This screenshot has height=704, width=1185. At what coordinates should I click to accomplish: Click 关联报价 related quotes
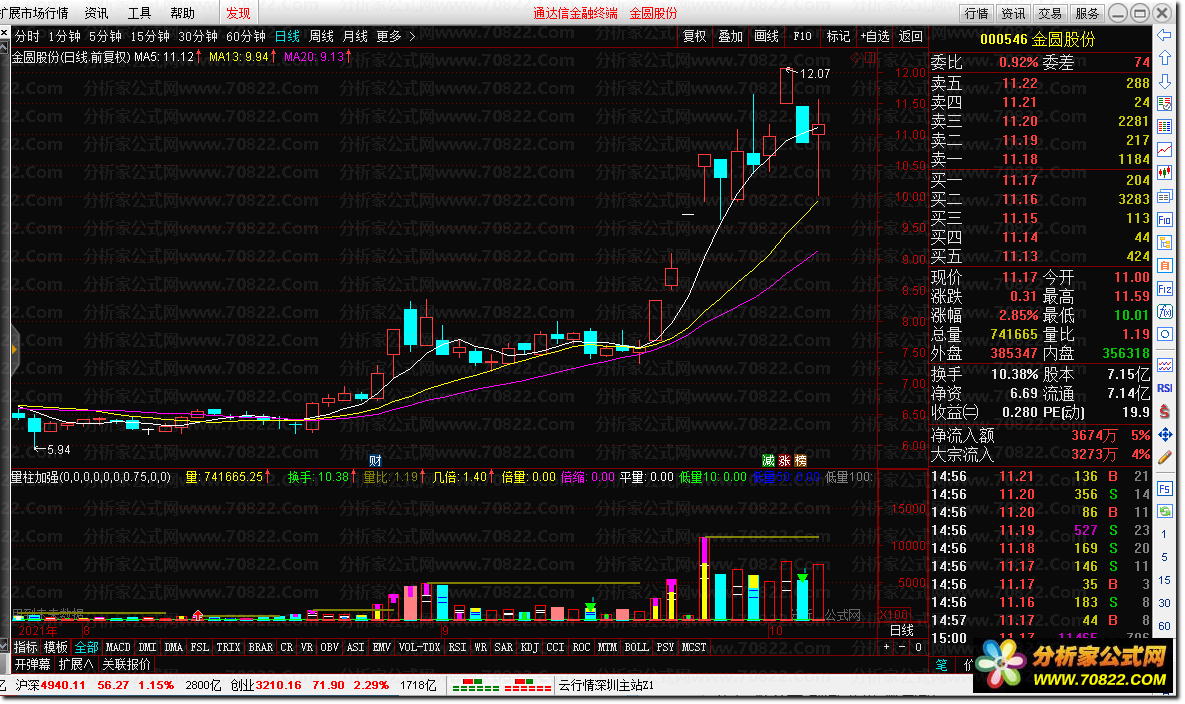(126, 664)
